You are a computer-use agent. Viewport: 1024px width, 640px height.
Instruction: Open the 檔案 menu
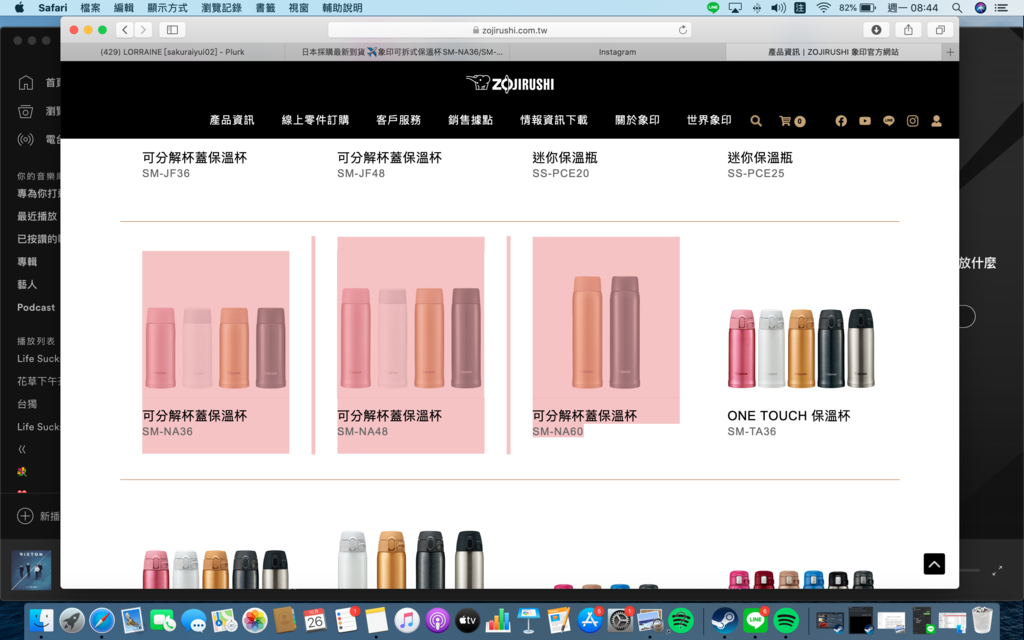(x=90, y=8)
